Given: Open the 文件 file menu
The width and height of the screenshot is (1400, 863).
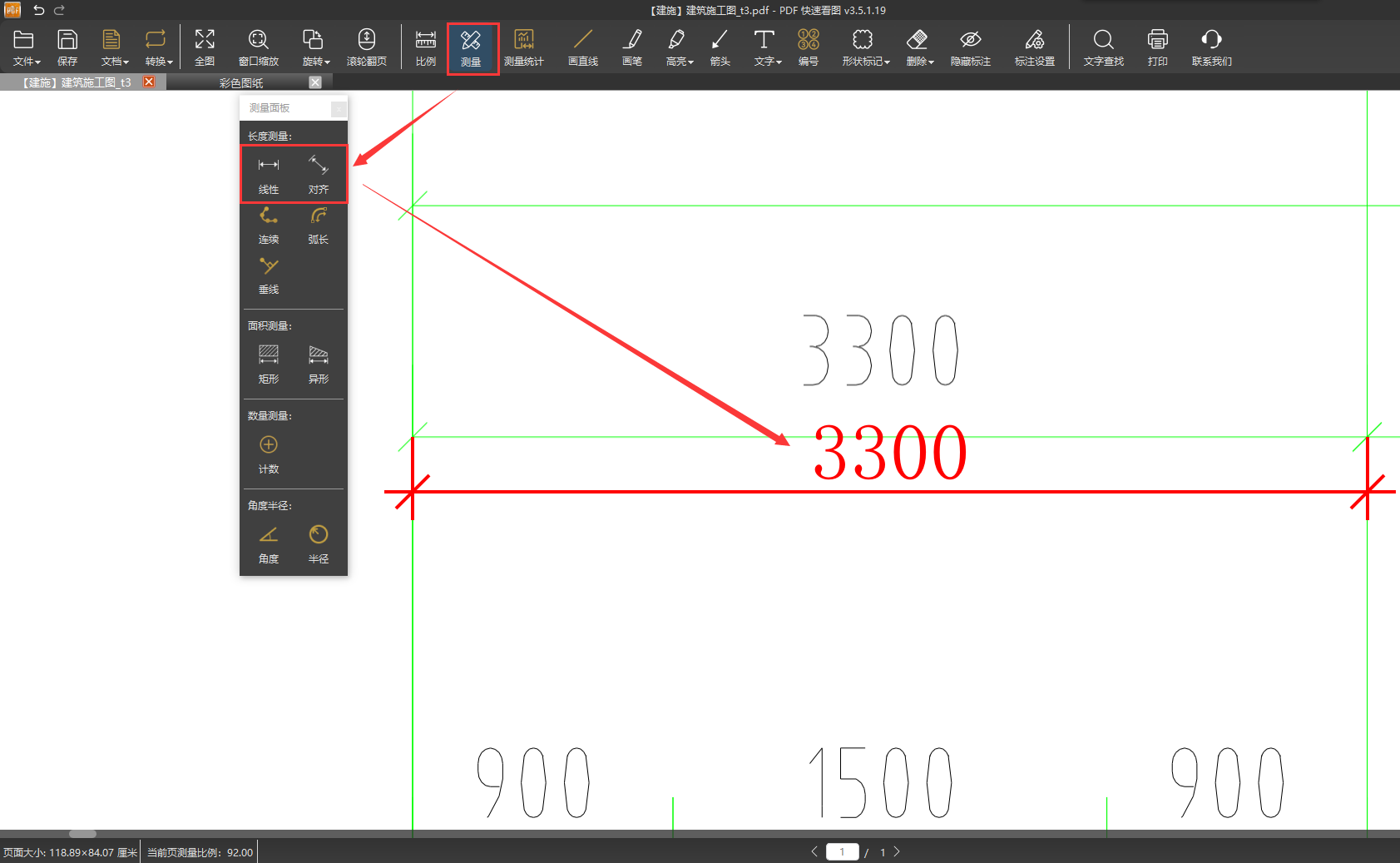Looking at the screenshot, I should pyautogui.click(x=25, y=48).
